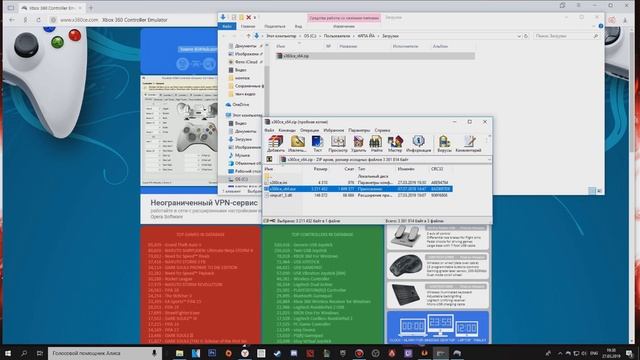Select x360ce_x64.zip file in Explorer
The height and width of the screenshot is (360, 640).
tap(375, 56)
